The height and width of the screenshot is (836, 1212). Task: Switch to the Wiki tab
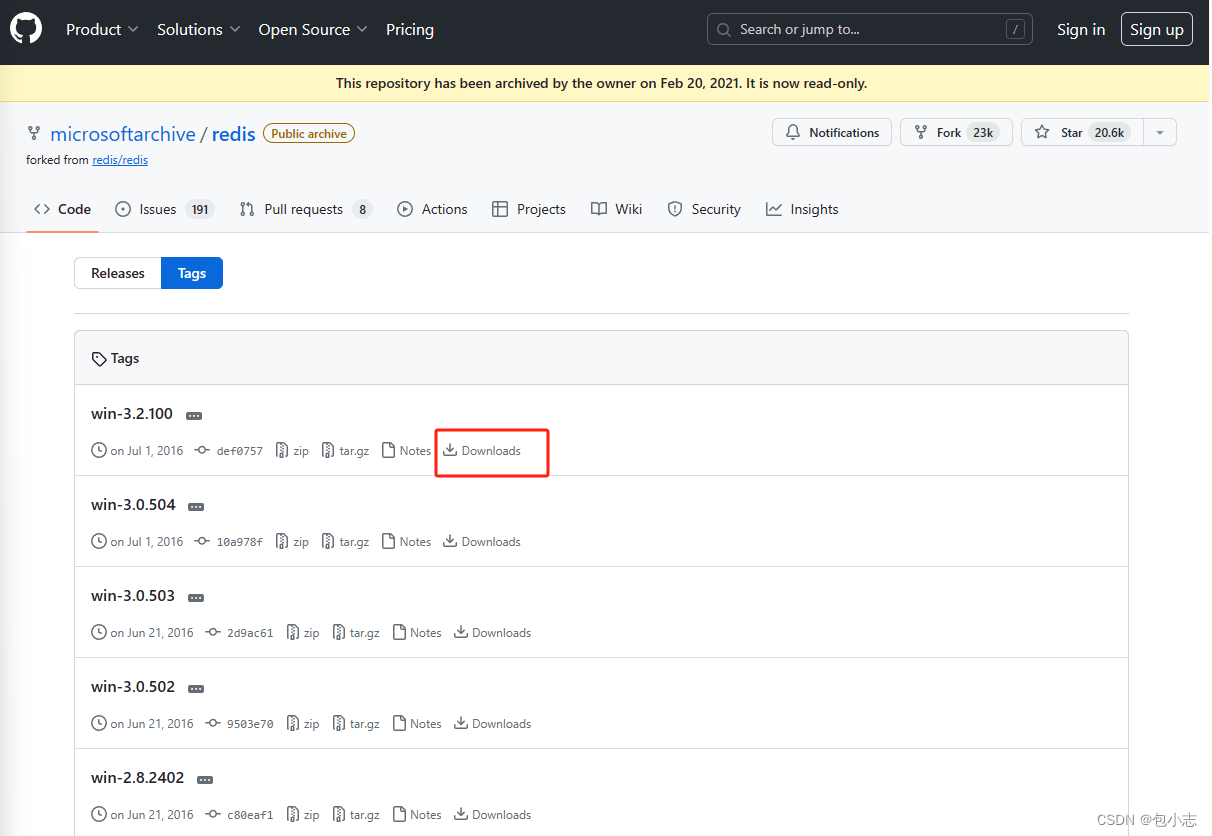(x=616, y=209)
